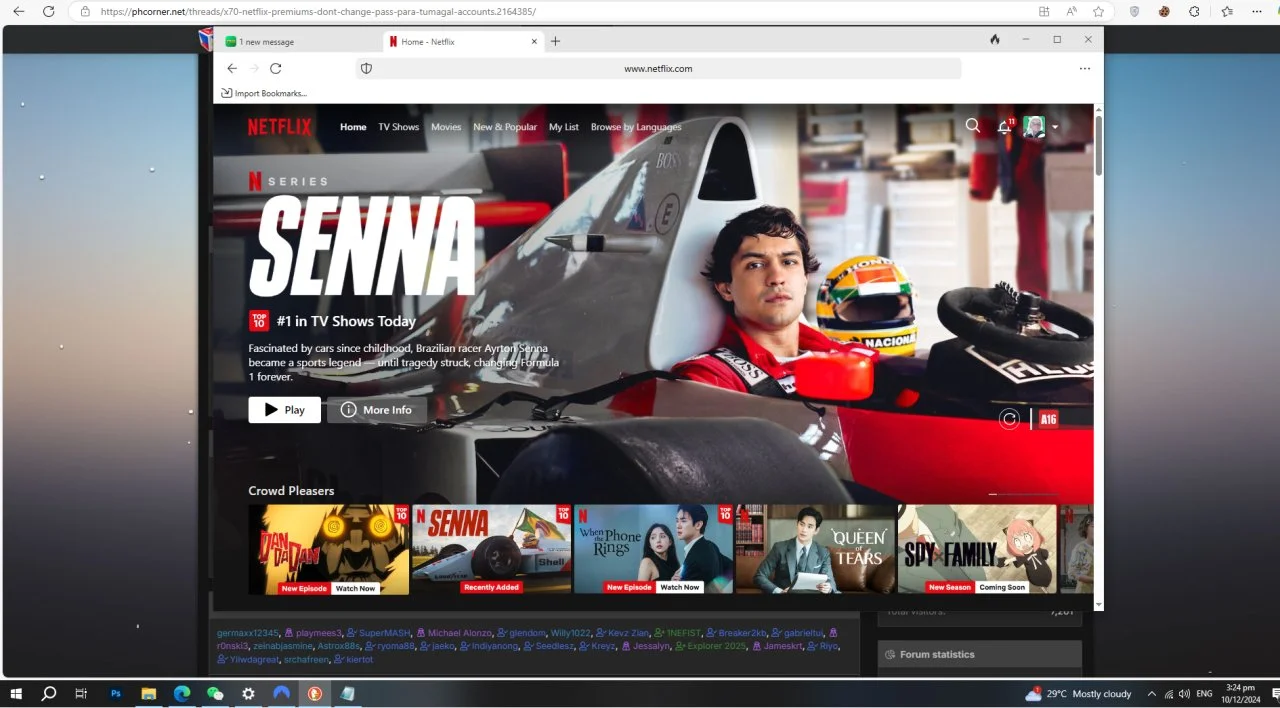This screenshot has width=1280, height=708.
Task: Click the Netflix page vertical scrollbar
Action: coord(1099,145)
